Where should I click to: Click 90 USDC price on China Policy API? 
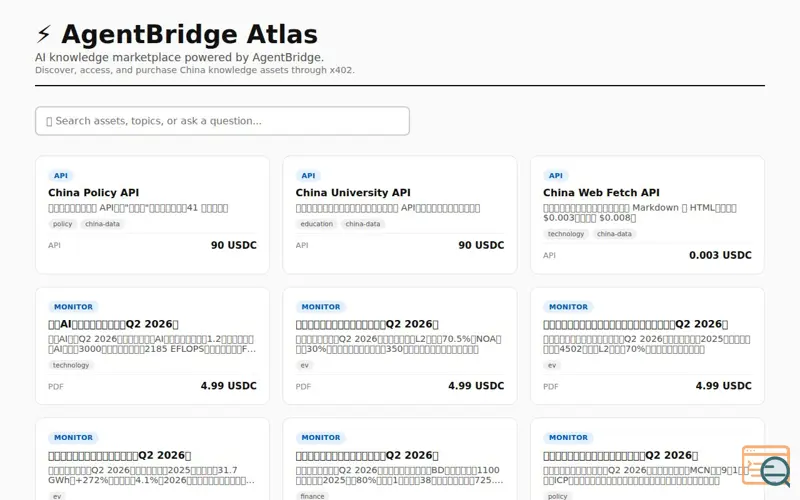pyautogui.click(x=234, y=245)
